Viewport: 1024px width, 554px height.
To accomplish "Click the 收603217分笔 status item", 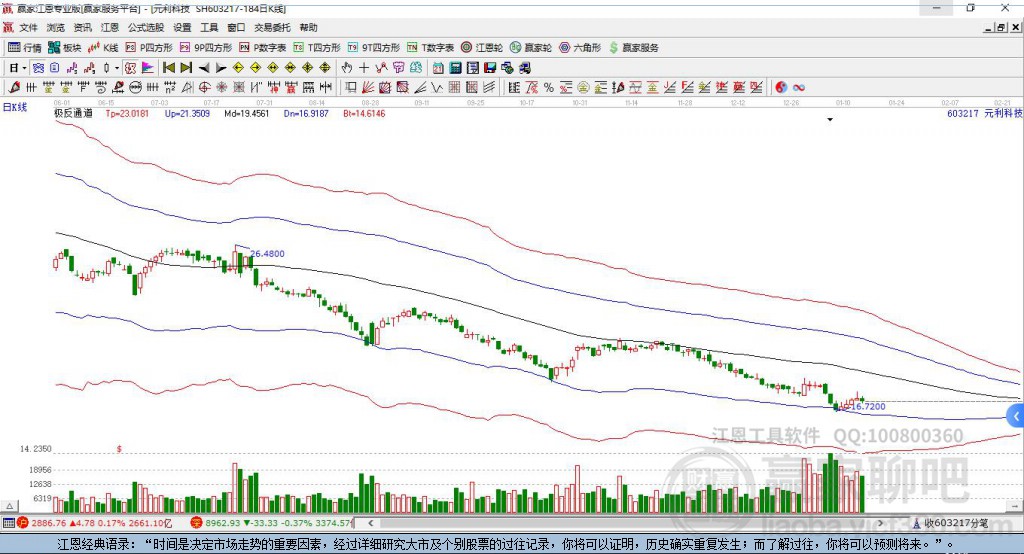I will coord(950,523).
